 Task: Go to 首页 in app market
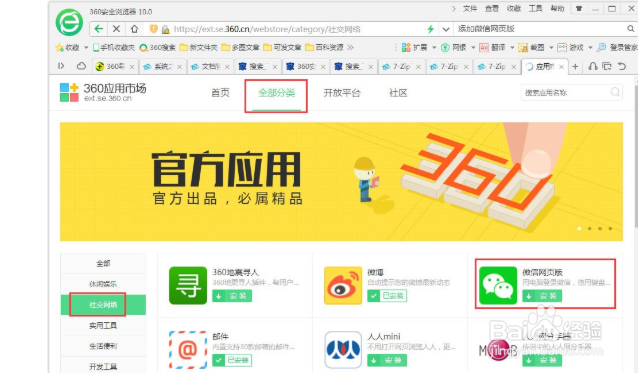click(x=220, y=93)
